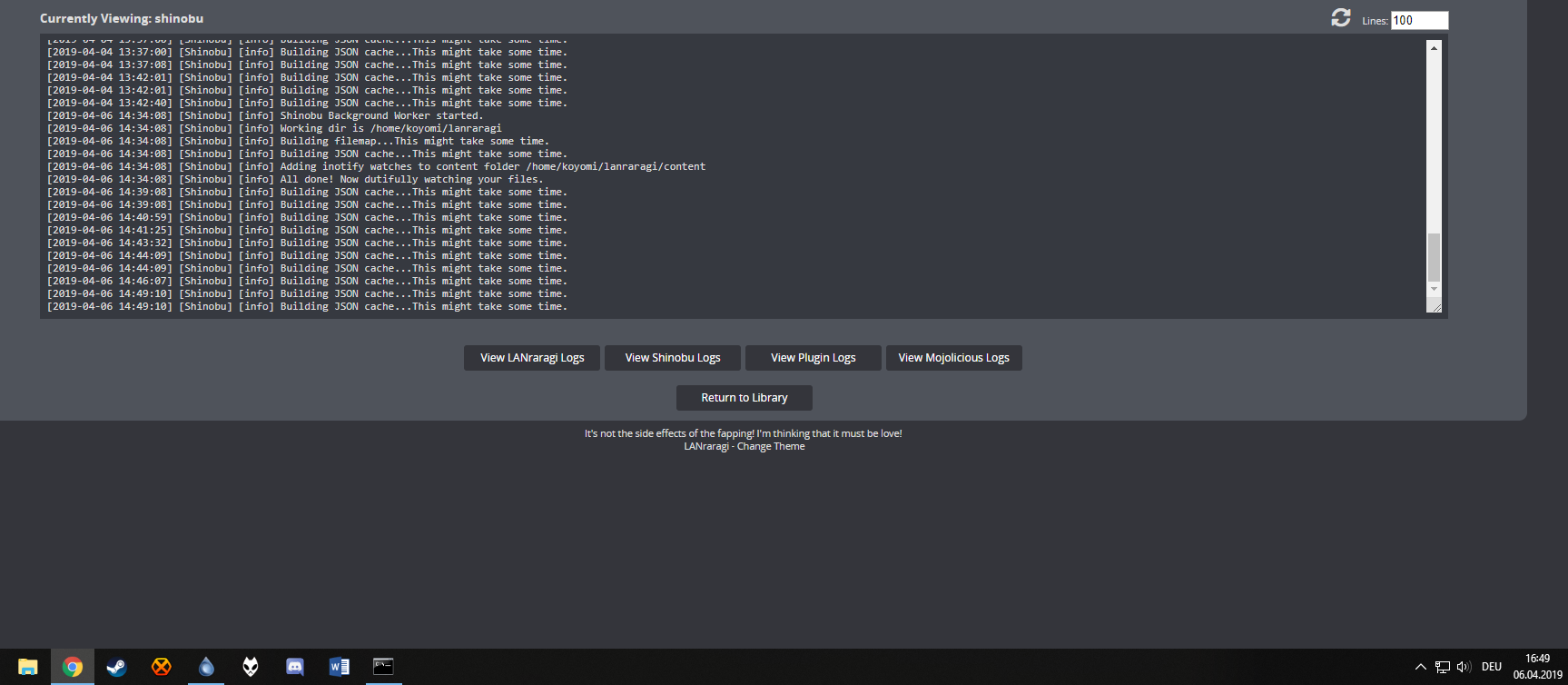Open Discord from the taskbar
Screen dimensions: 1568x685
(x=295, y=667)
